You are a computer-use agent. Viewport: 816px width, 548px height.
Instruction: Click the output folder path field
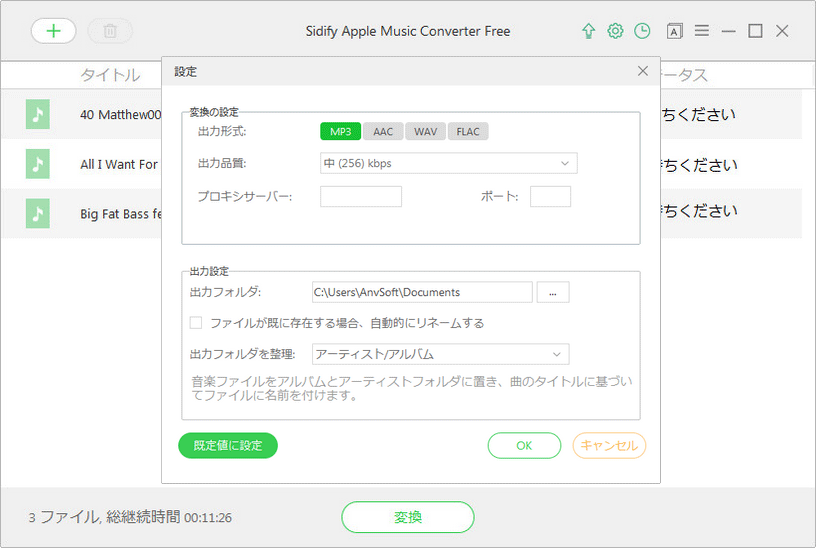point(422,292)
